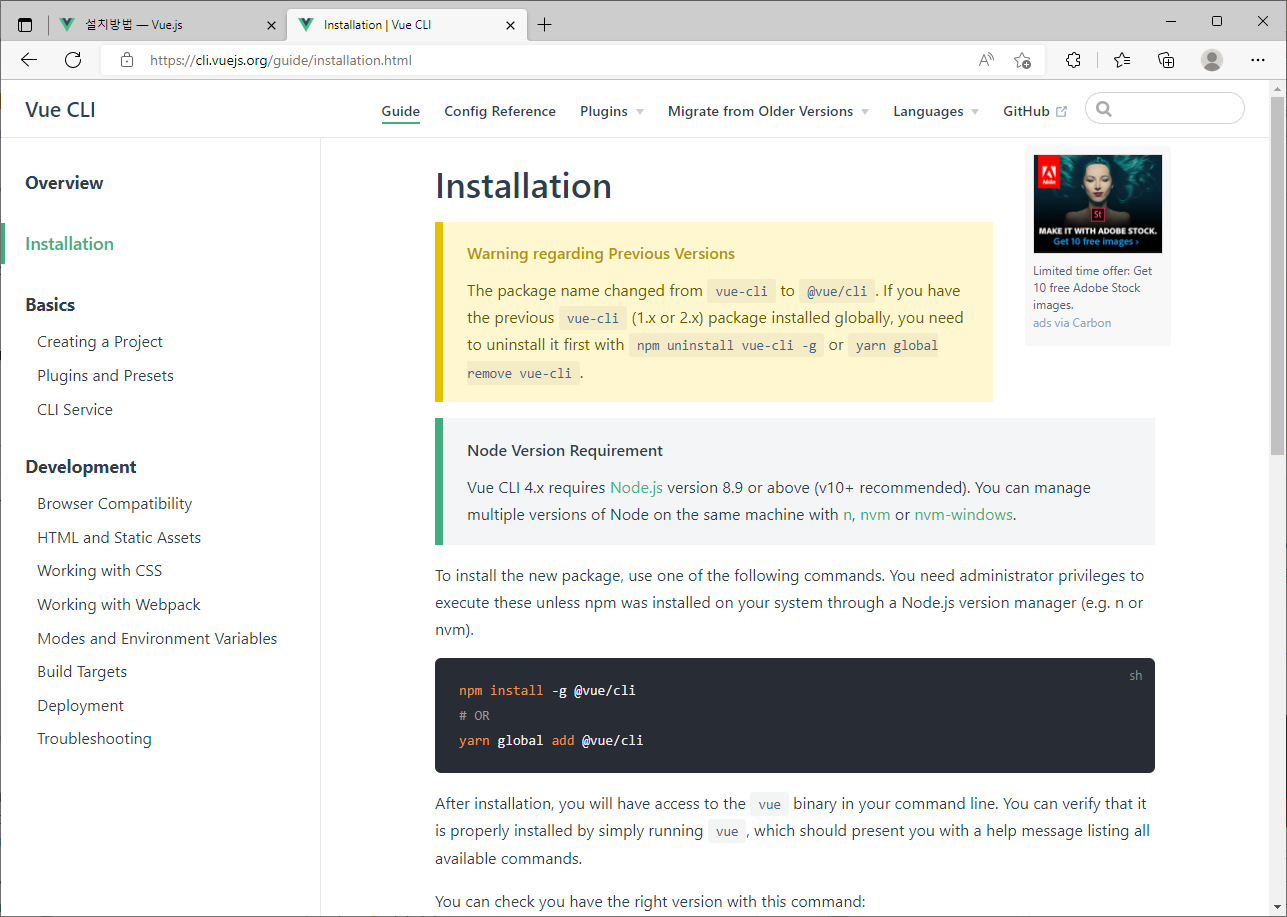Open Working with Webpack link
Screen dimensions: 1287x917
point(119,604)
